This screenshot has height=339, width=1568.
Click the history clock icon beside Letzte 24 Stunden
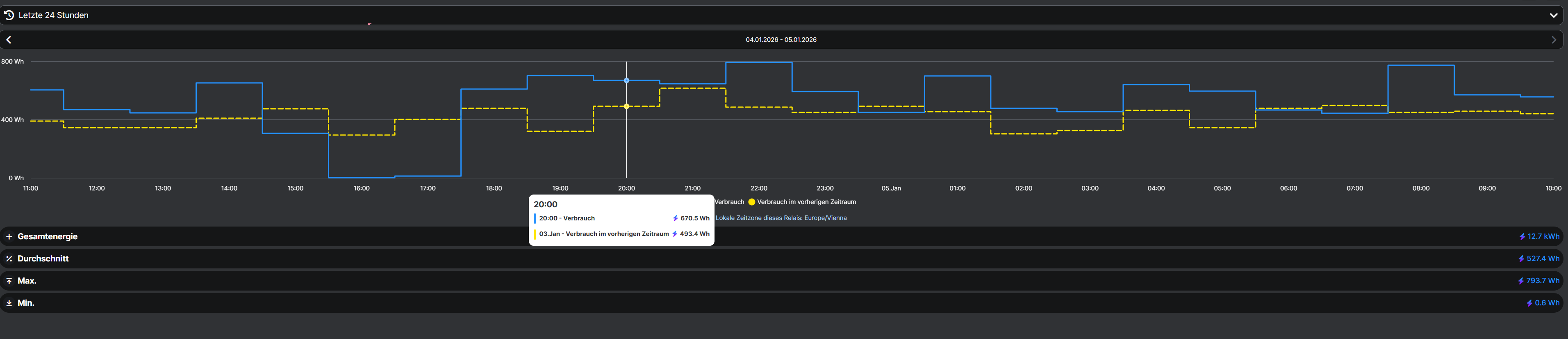click(x=9, y=15)
